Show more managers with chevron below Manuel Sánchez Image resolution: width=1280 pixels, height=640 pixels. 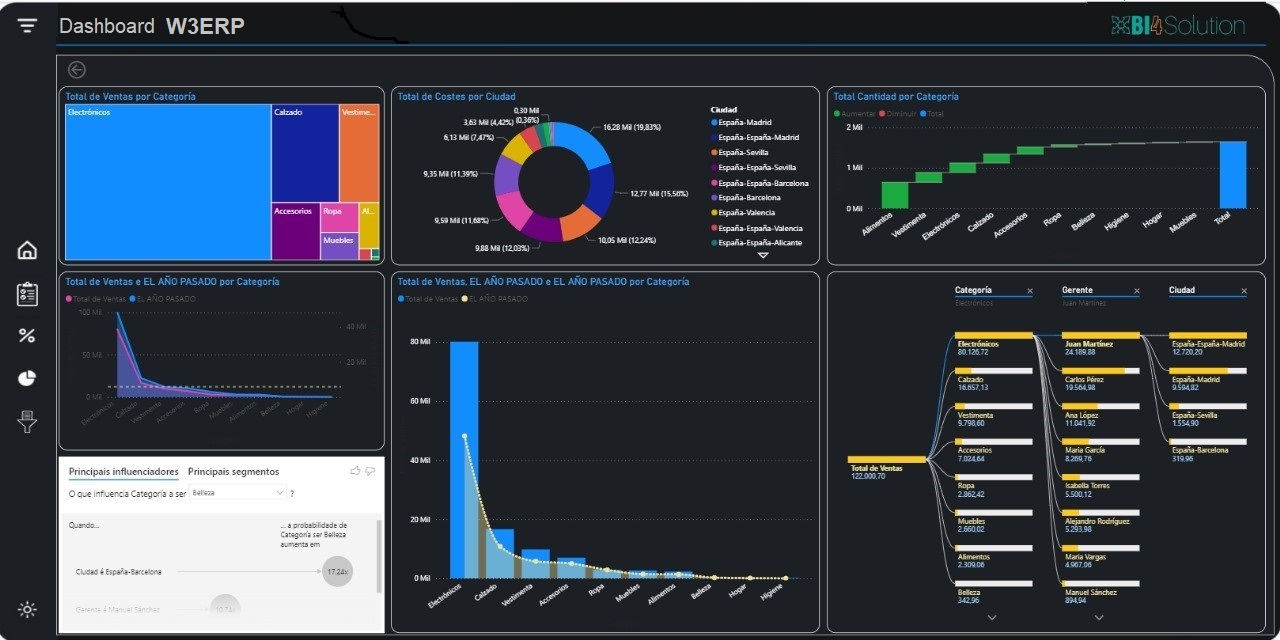1098,617
